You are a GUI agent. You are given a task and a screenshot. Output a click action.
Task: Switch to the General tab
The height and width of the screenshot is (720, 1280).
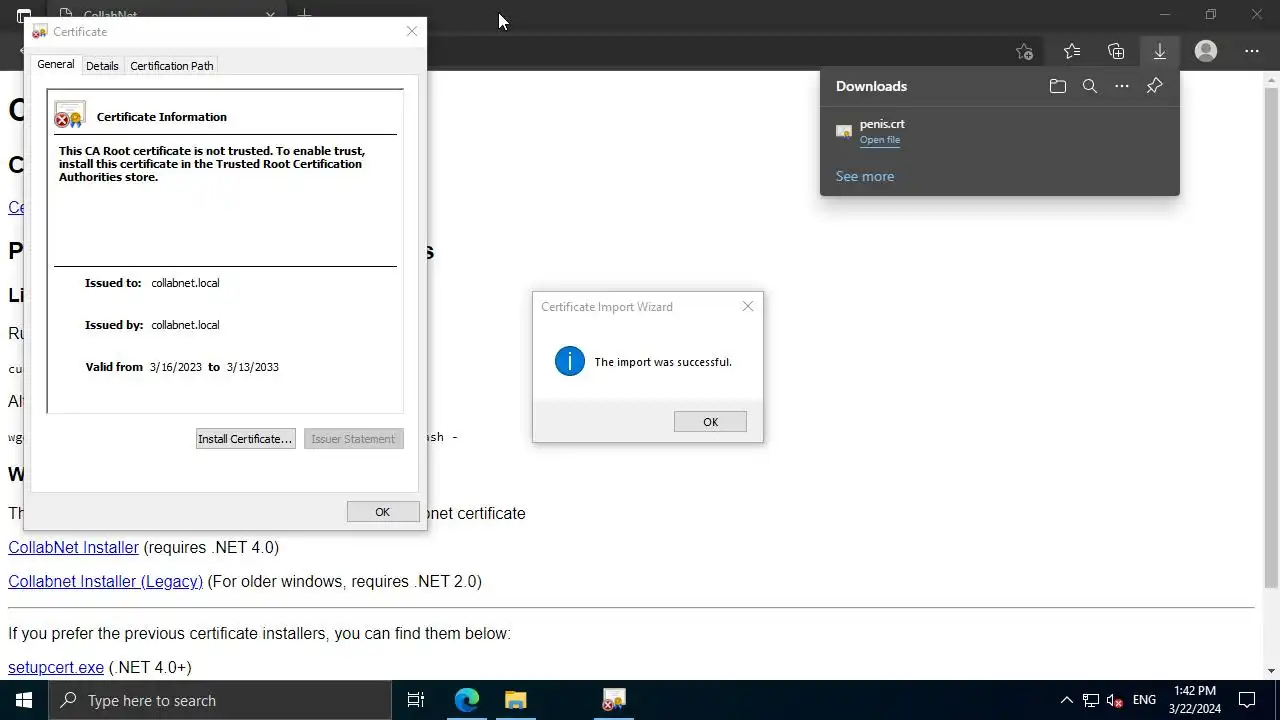point(56,64)
